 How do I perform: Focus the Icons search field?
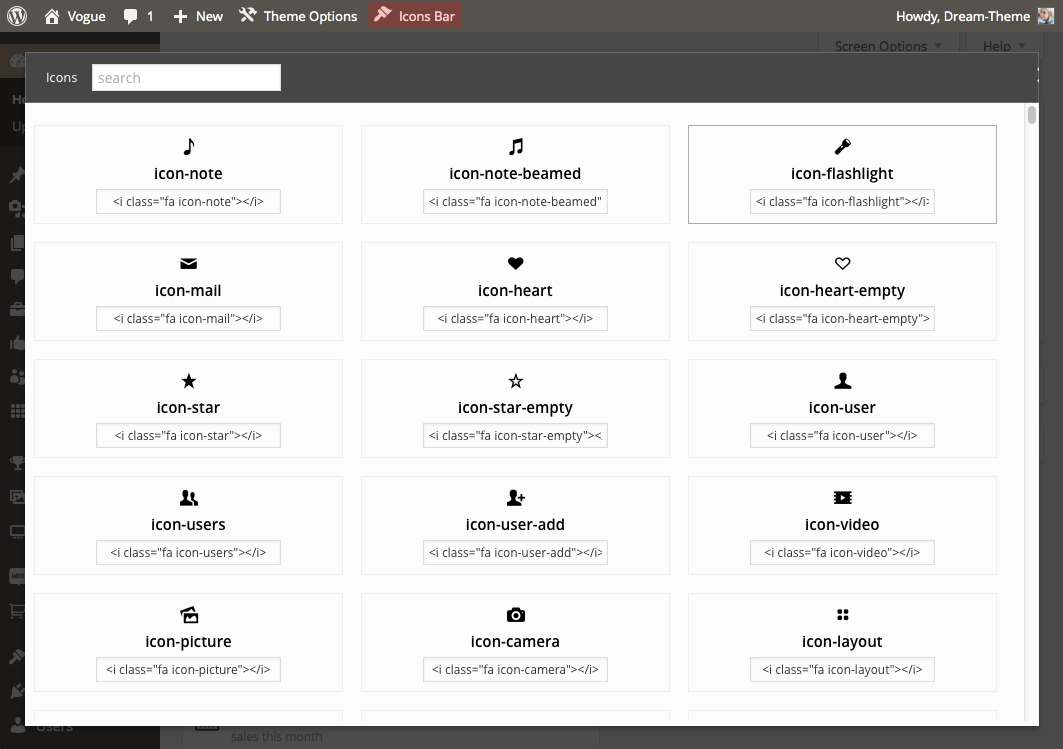coord(186,78)
